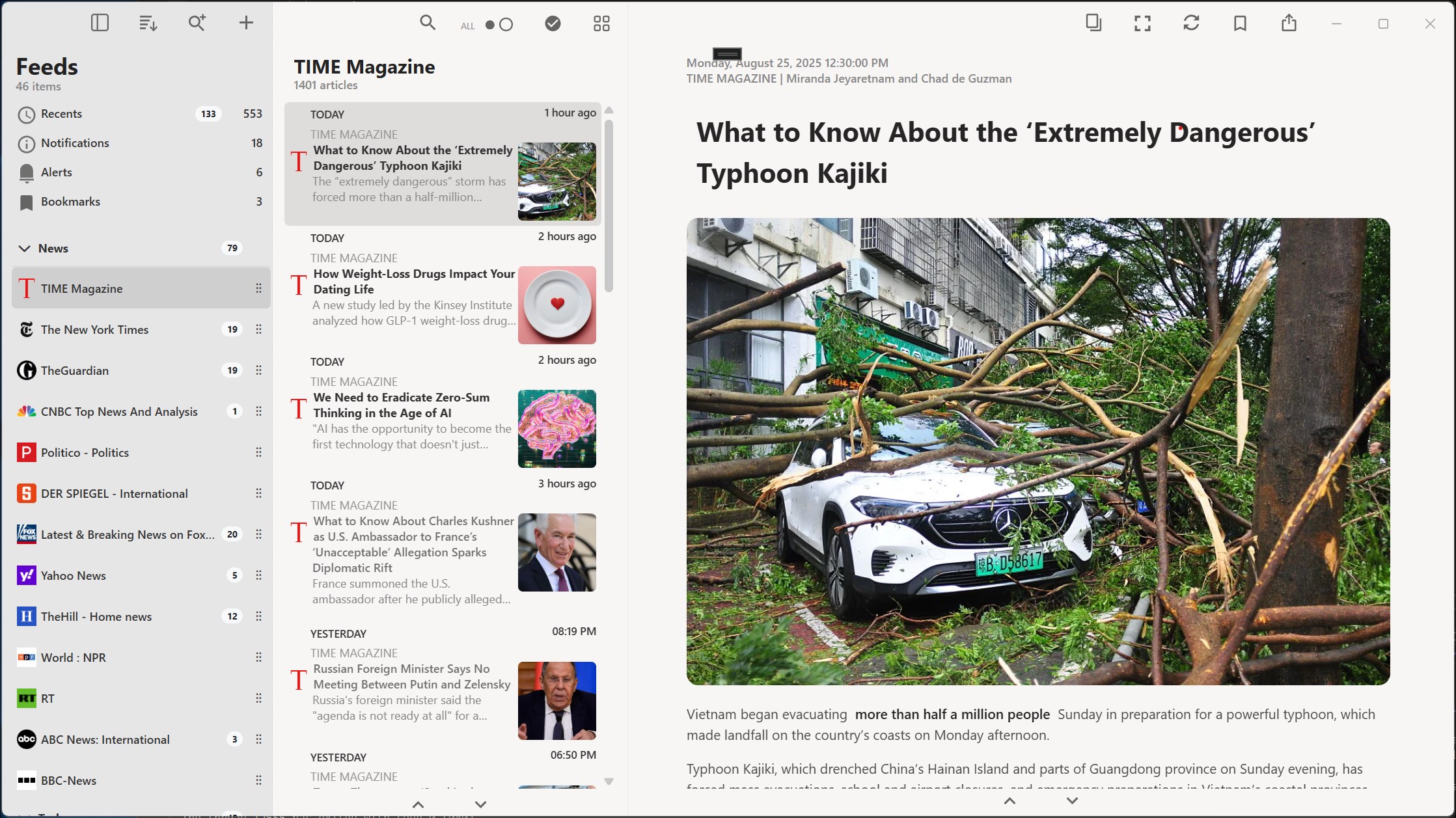1456x818 pixels.
Task: Click the Lavrov portrait thumbnail
Action: (557, 701)
